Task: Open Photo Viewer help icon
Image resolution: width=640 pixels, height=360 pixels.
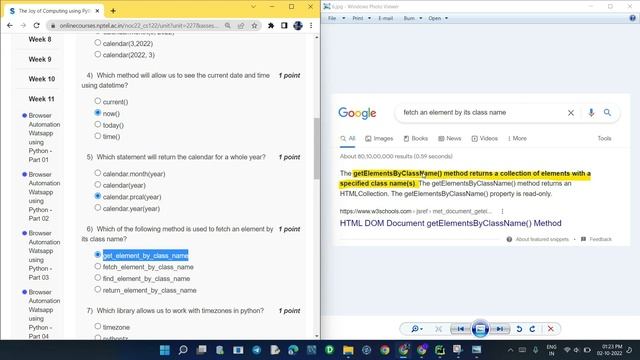Action: coord(632,18)
